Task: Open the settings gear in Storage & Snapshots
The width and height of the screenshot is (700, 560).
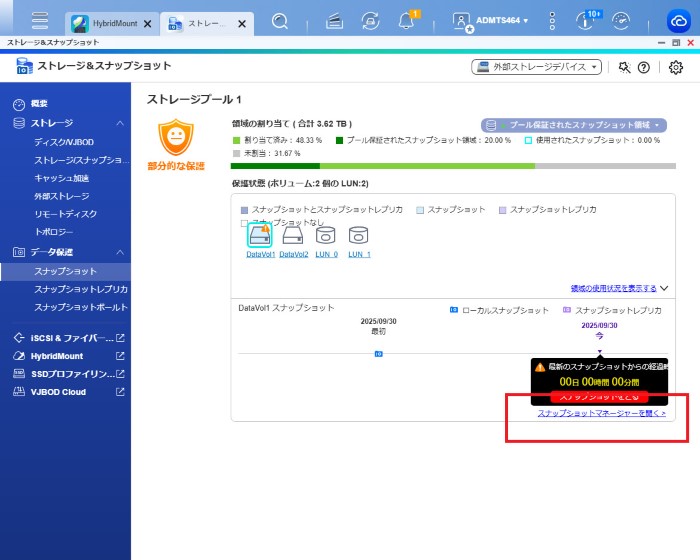Action: [676, 67]
